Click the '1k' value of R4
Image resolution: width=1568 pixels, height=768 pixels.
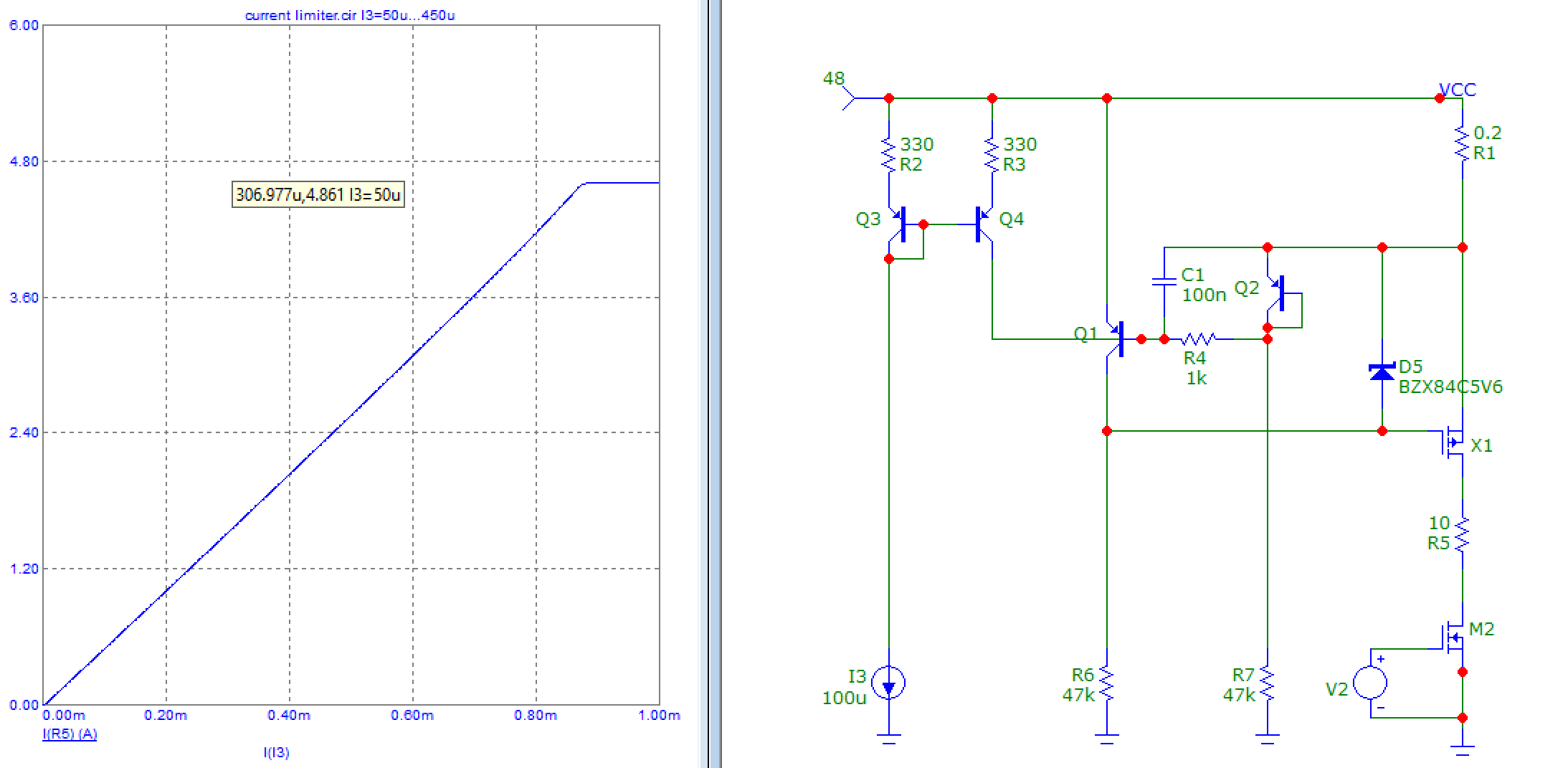[x=1196, y=378]
